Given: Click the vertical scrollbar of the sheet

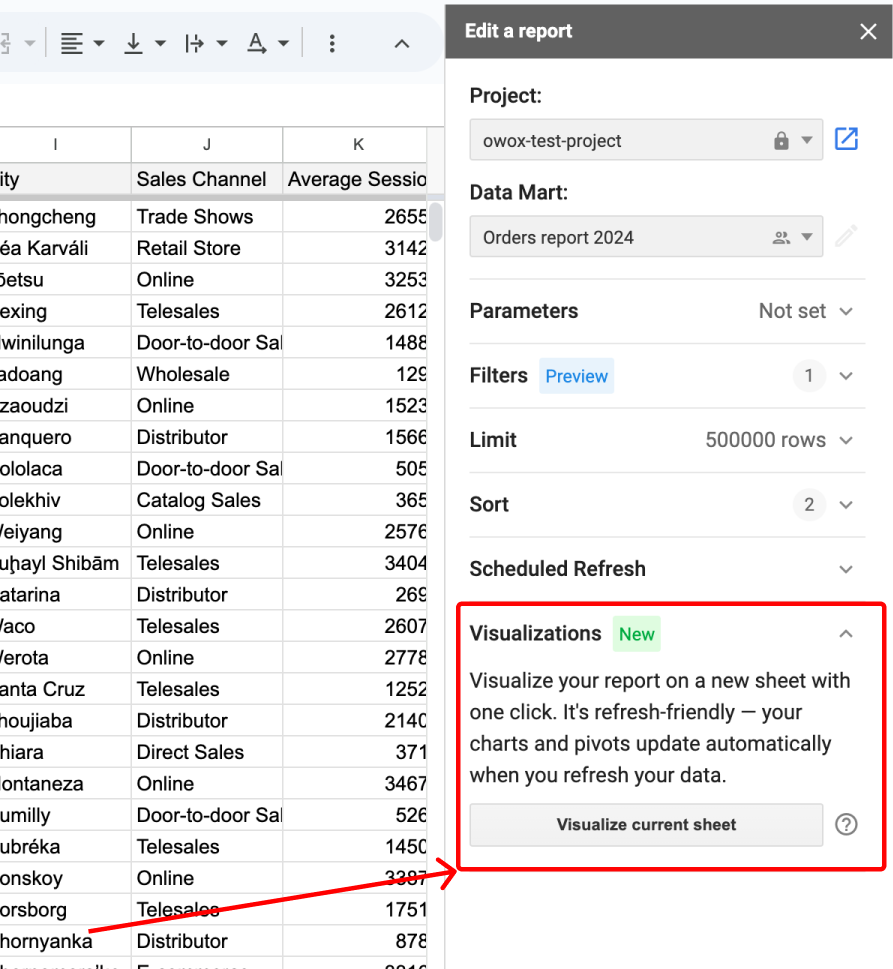Looking at the screenshot, I should tap(436, 222).
